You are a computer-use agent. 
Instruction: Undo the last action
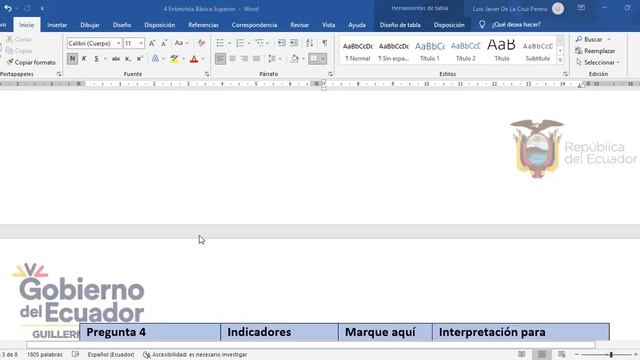point(8,8)
